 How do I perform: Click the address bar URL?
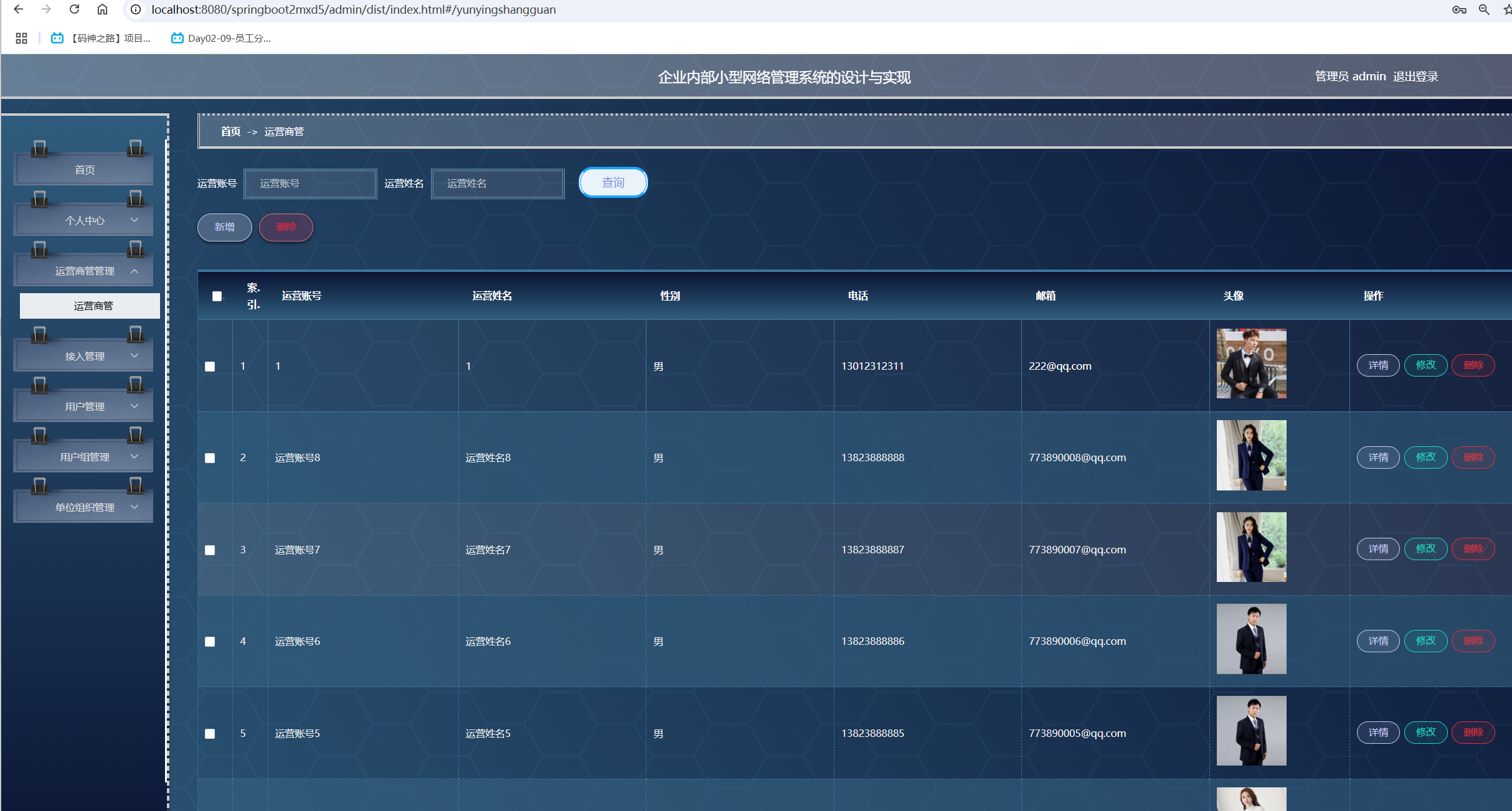[x=354, y=9]
